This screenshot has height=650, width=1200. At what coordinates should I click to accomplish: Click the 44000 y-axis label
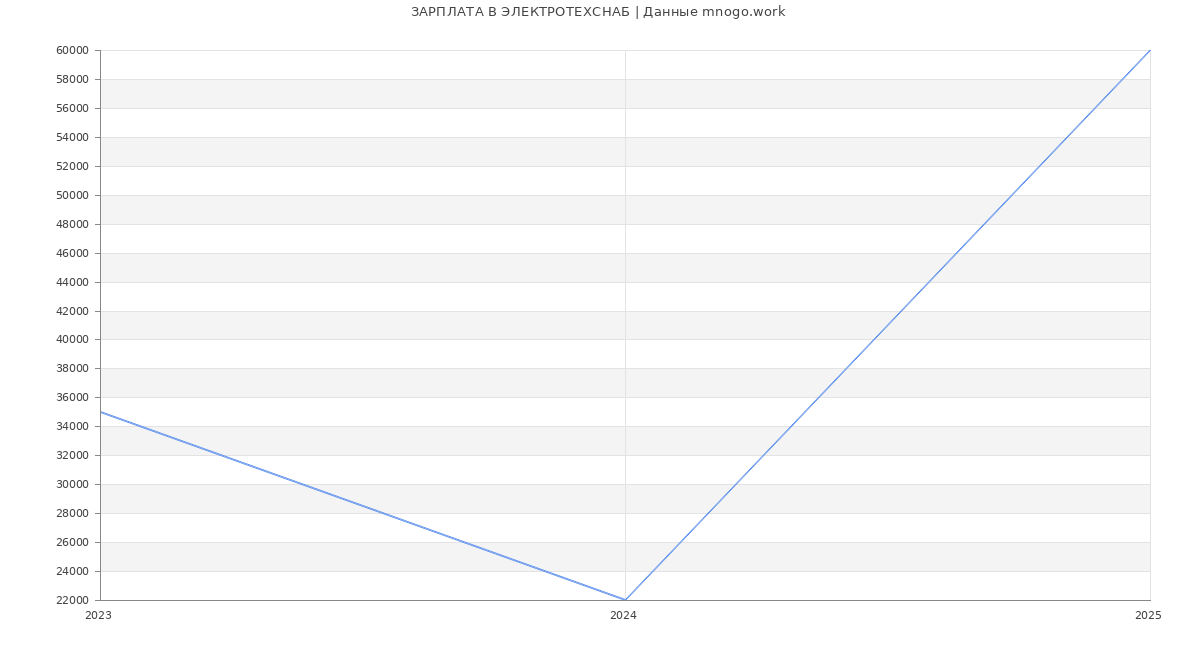tap(73, 282)
